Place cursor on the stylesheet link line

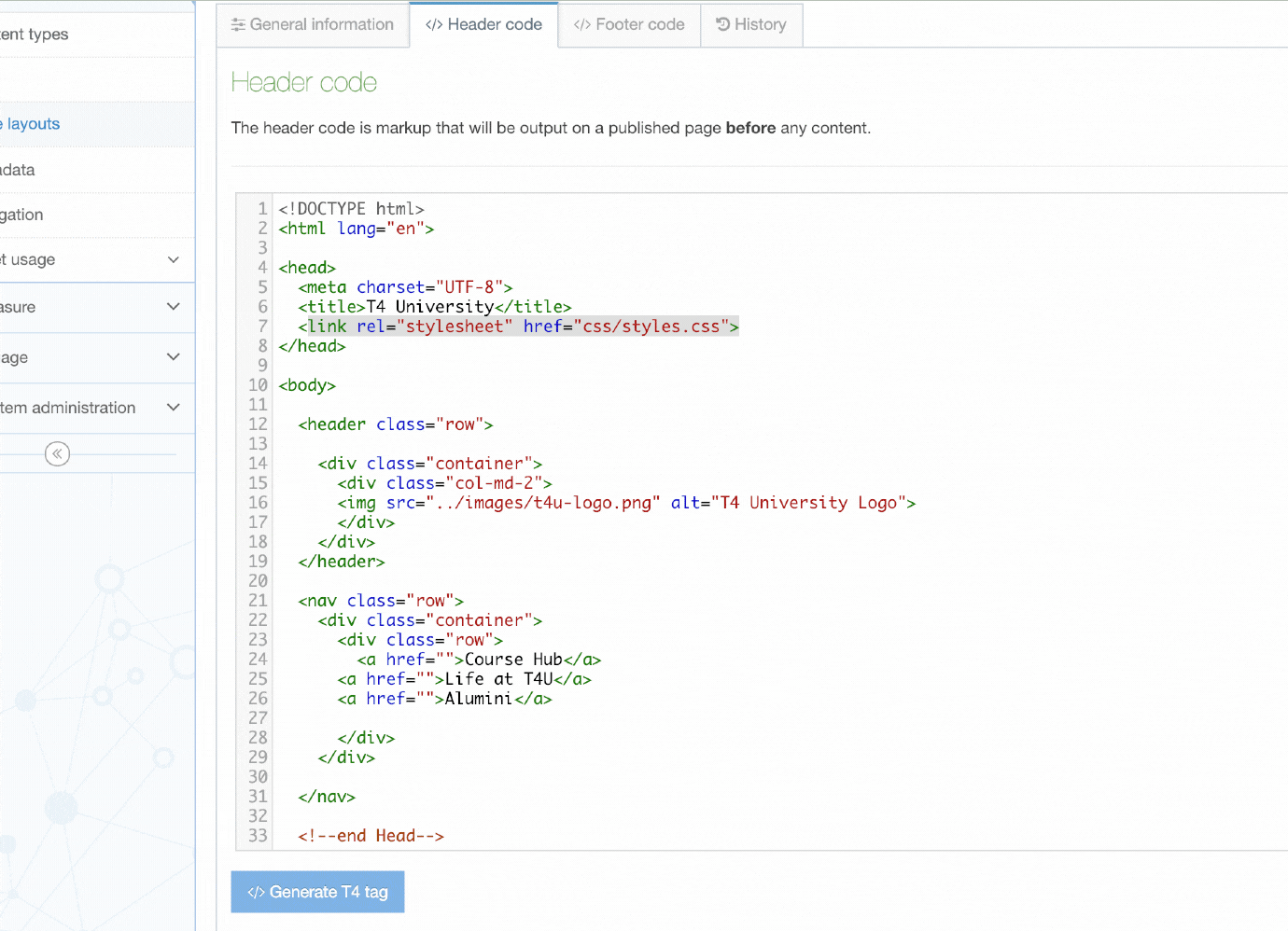point(518,327)
